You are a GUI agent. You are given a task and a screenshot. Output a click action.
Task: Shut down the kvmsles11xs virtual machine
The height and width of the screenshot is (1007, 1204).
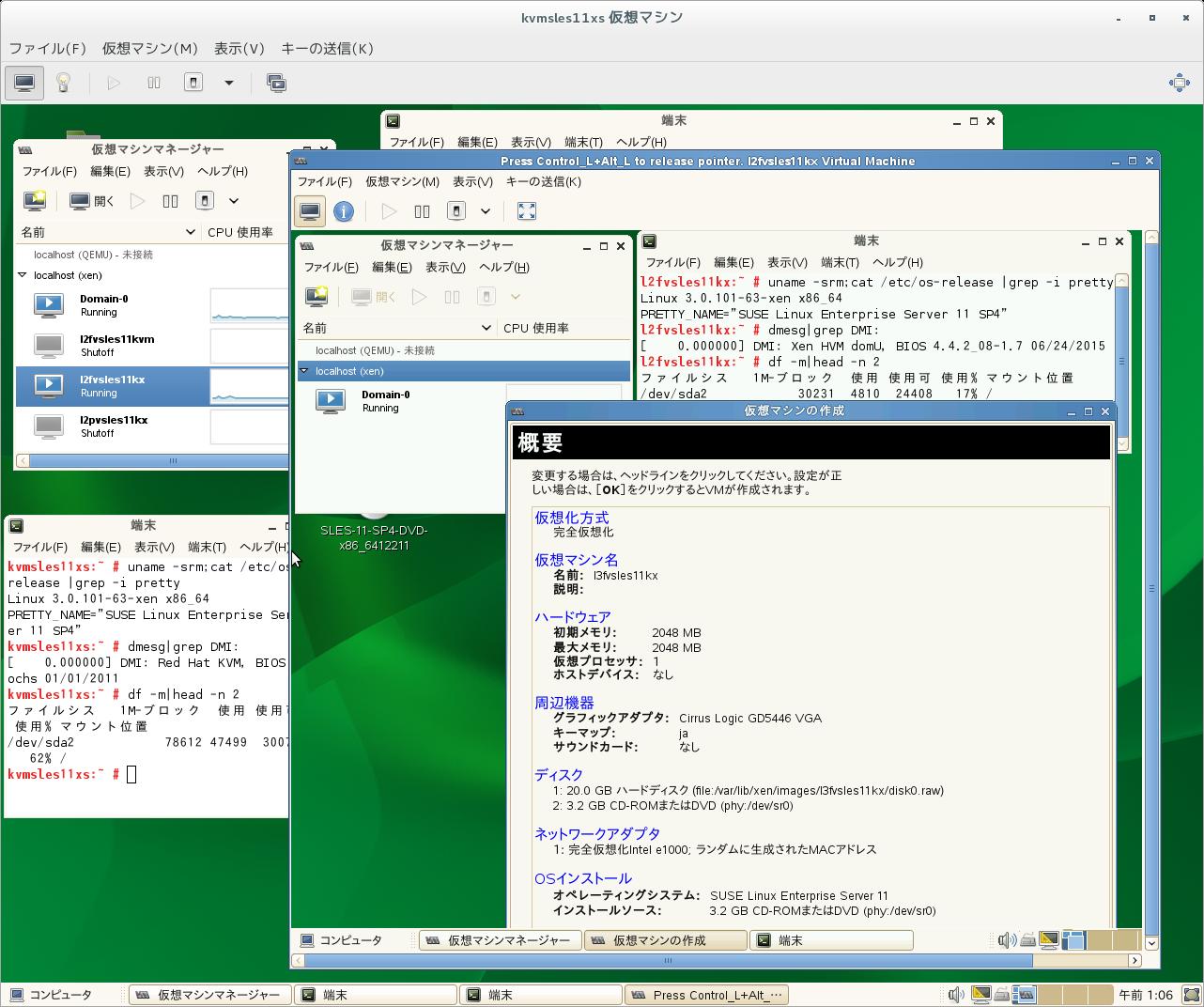[x=193, y=83]
